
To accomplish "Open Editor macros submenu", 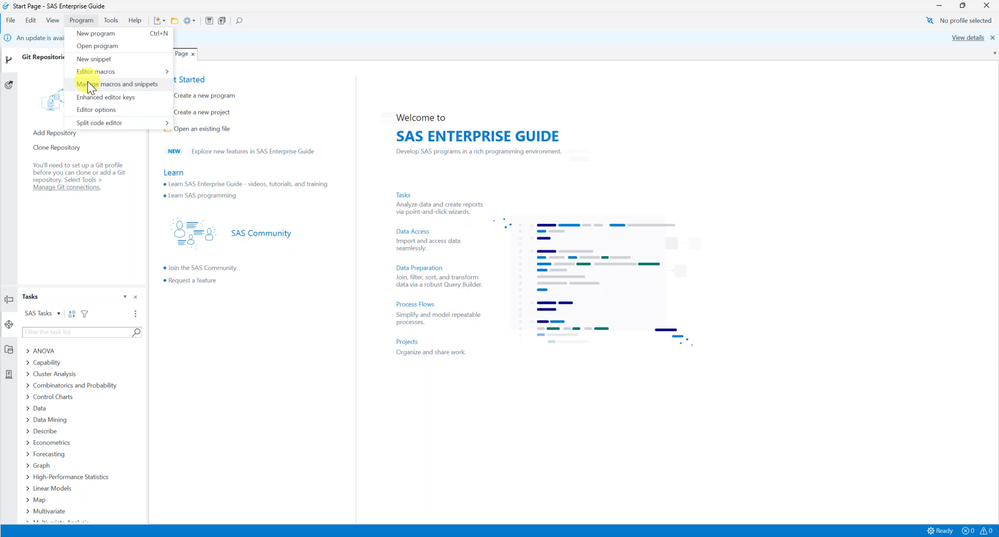I will 119,71.
